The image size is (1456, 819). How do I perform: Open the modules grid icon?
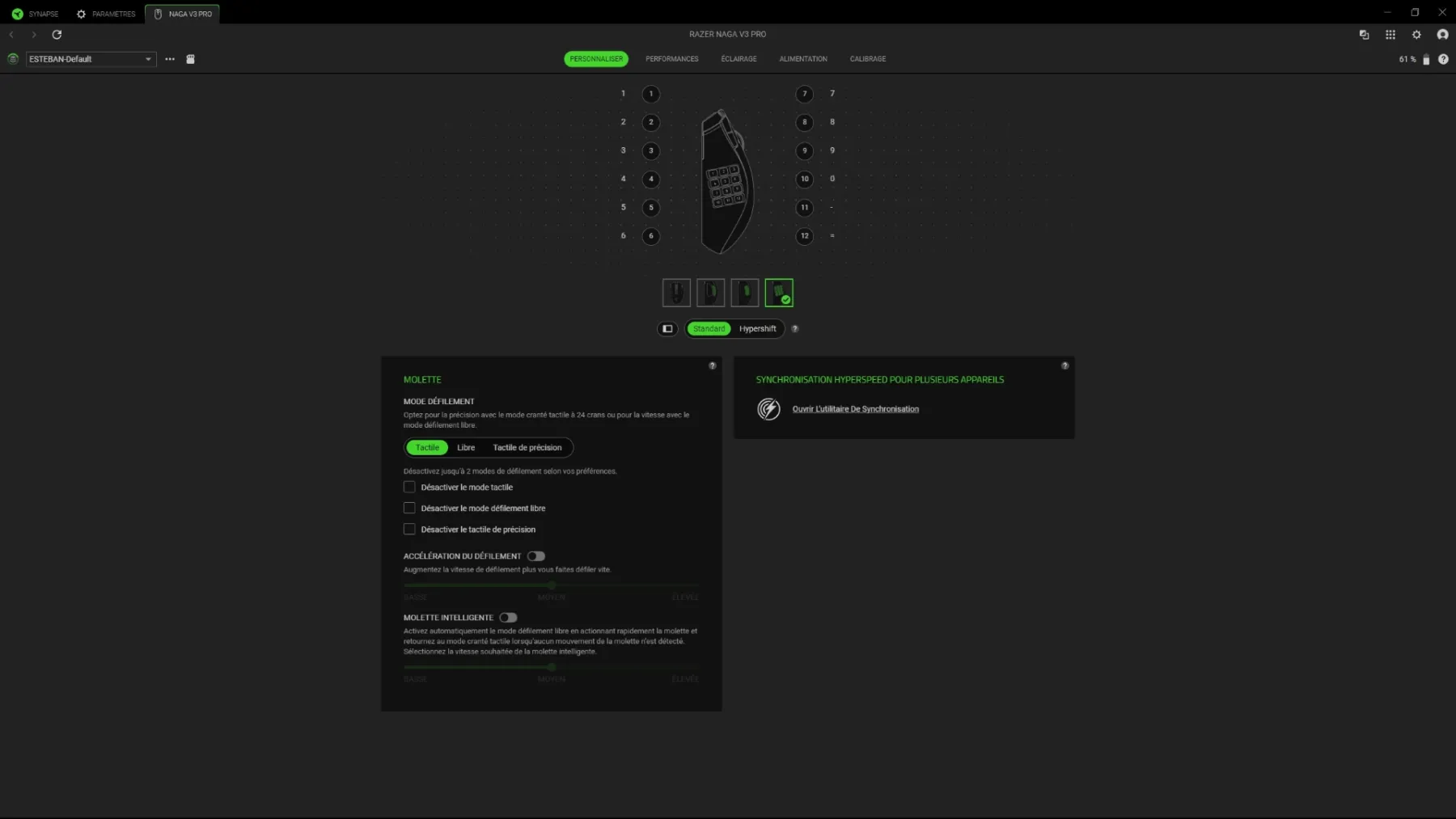pos(1390,35)
